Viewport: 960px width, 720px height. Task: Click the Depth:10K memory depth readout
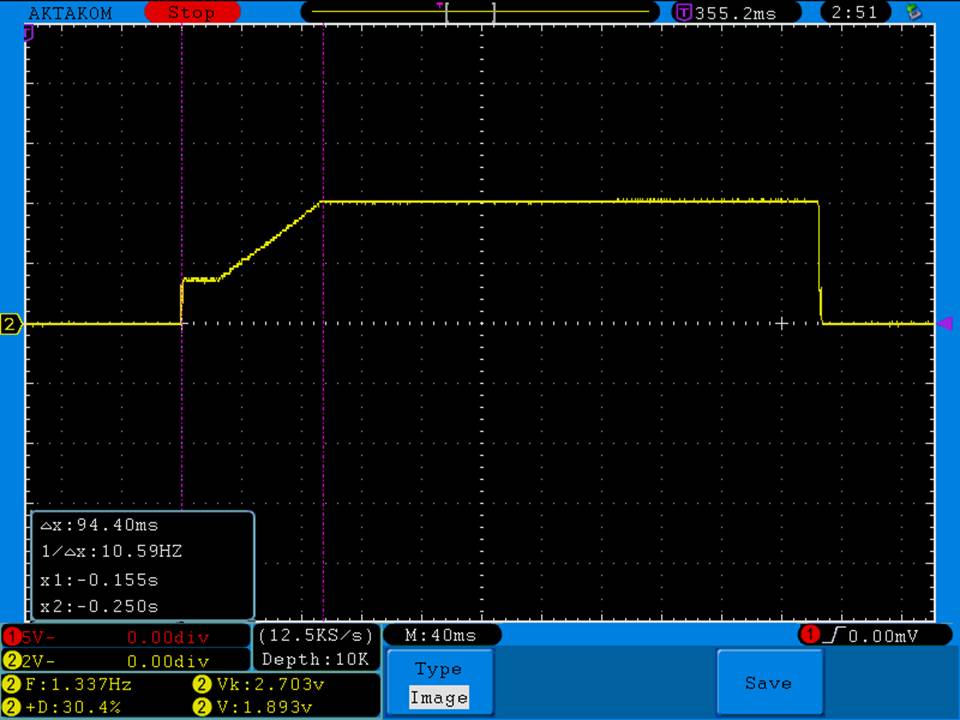[315, 660]
